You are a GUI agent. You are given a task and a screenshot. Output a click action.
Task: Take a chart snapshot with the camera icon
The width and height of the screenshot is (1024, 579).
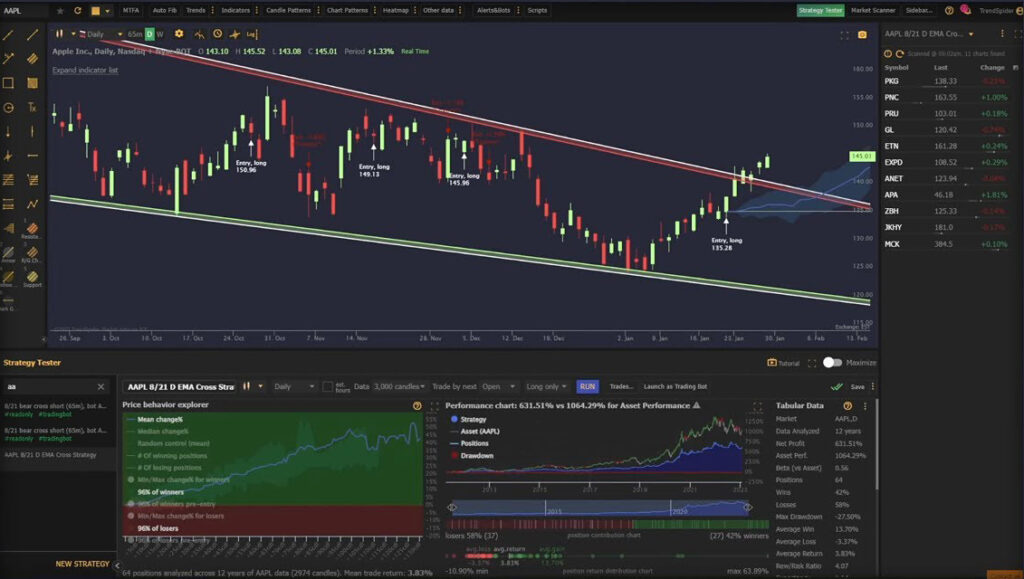(x=862, y=35)
